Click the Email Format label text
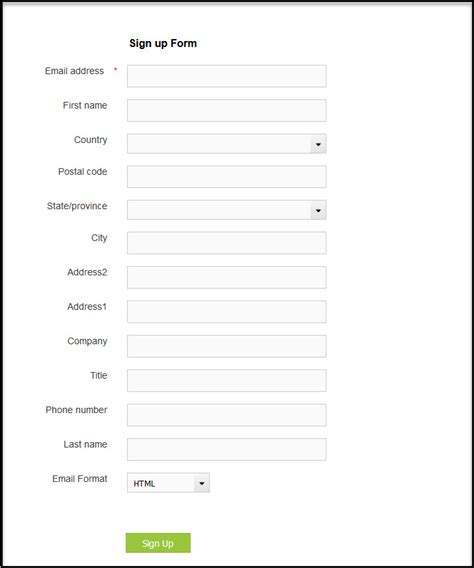474x568 pixels. [x=80, y=479]
